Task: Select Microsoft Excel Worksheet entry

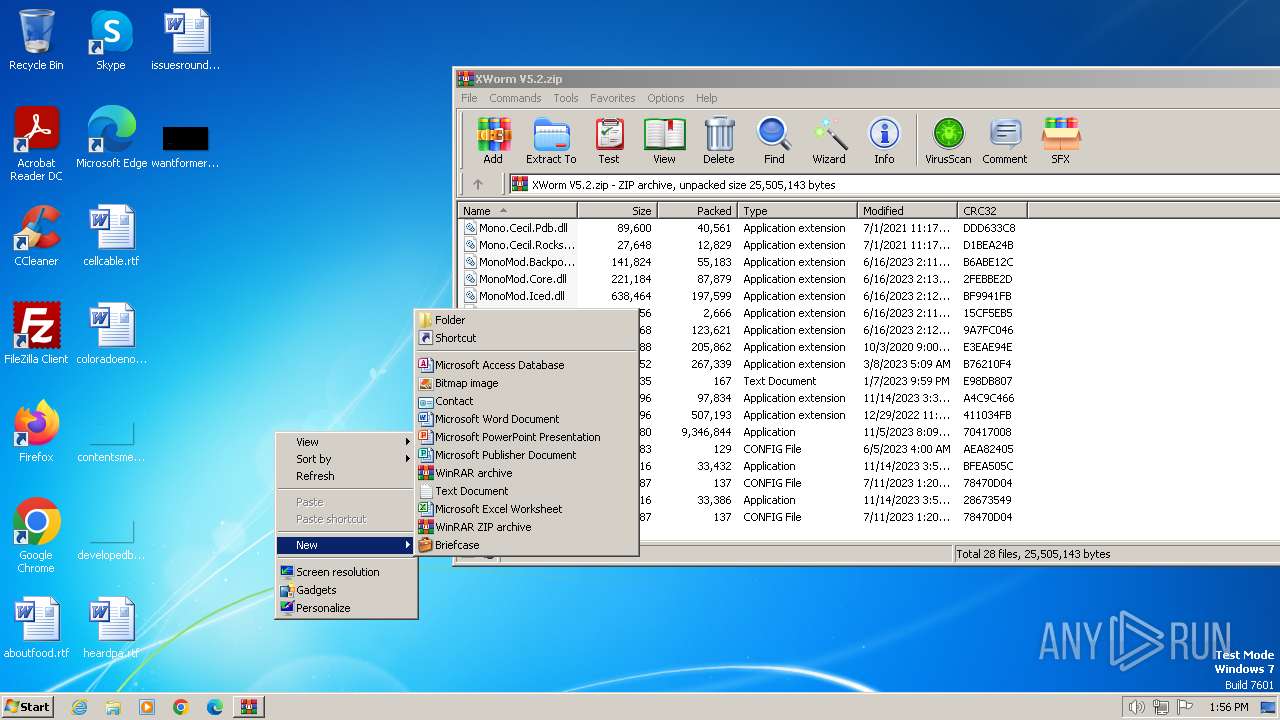Action: click(x=527, y=509)
